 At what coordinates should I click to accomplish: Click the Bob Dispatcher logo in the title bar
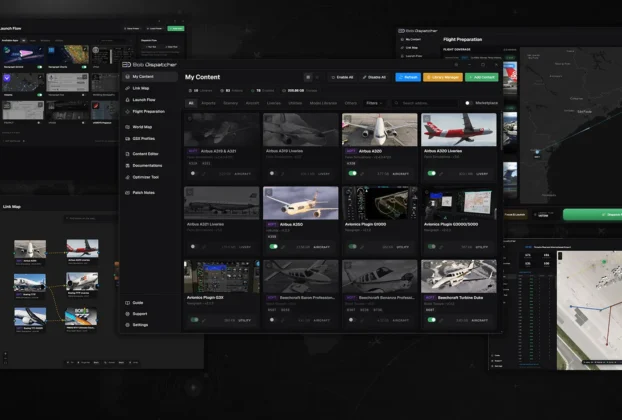click(127, 65)
